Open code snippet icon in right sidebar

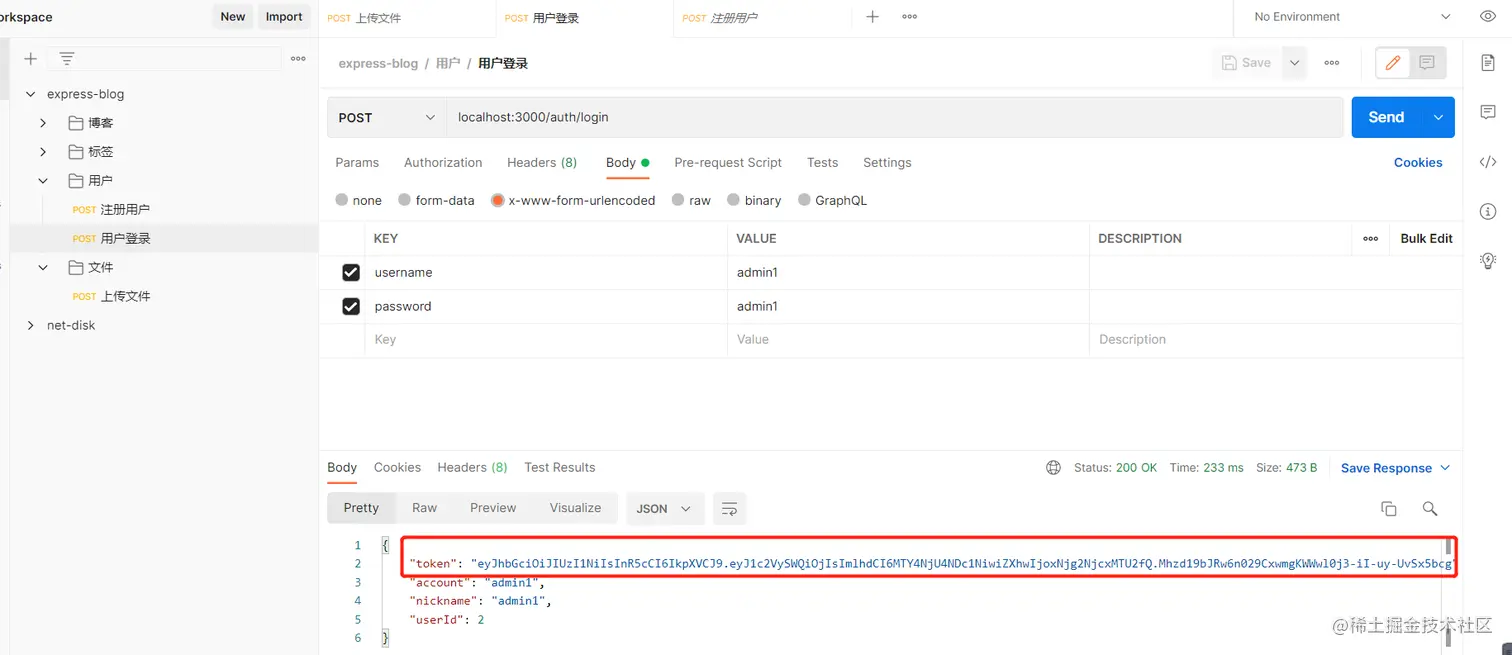(x=1488, y=162)
